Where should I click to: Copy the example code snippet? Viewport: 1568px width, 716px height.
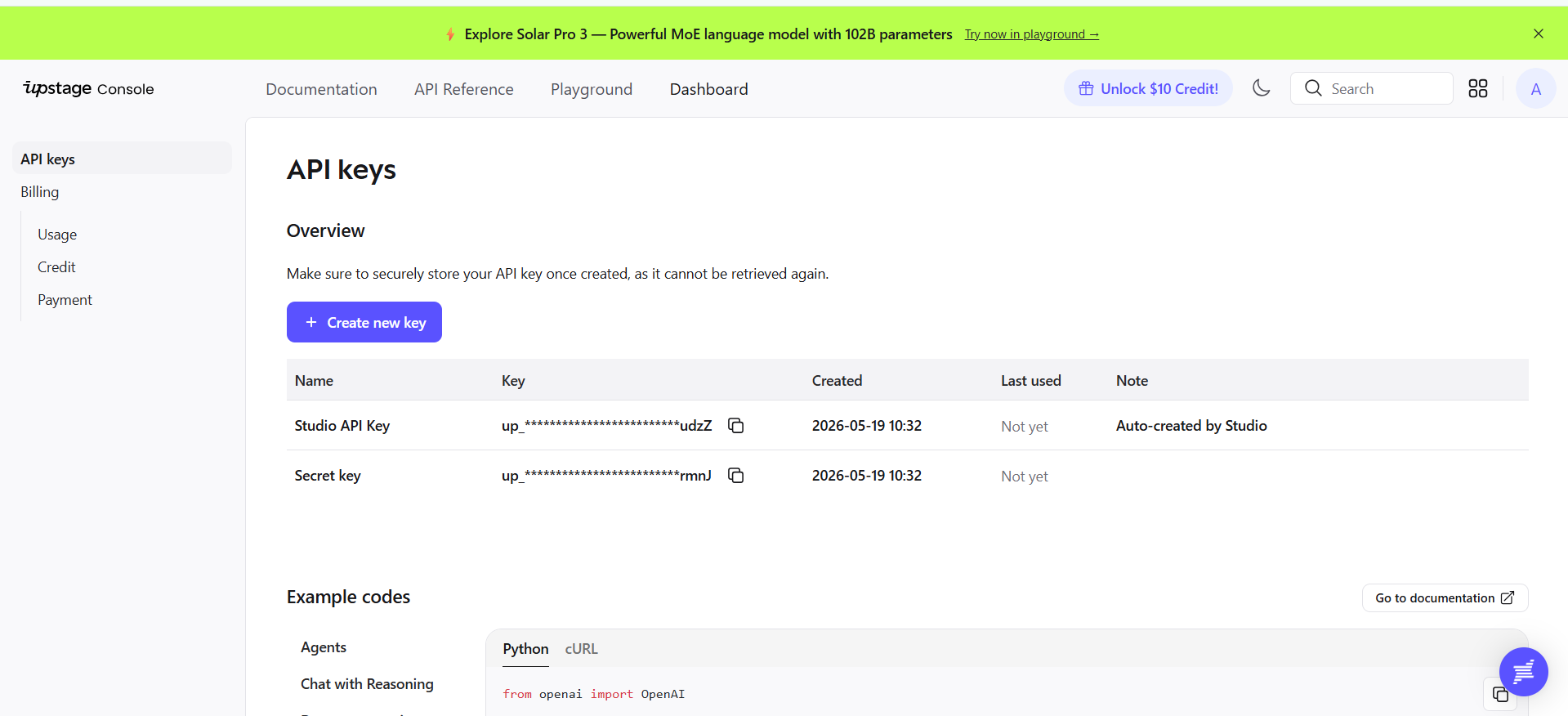tap(1500, 694)
